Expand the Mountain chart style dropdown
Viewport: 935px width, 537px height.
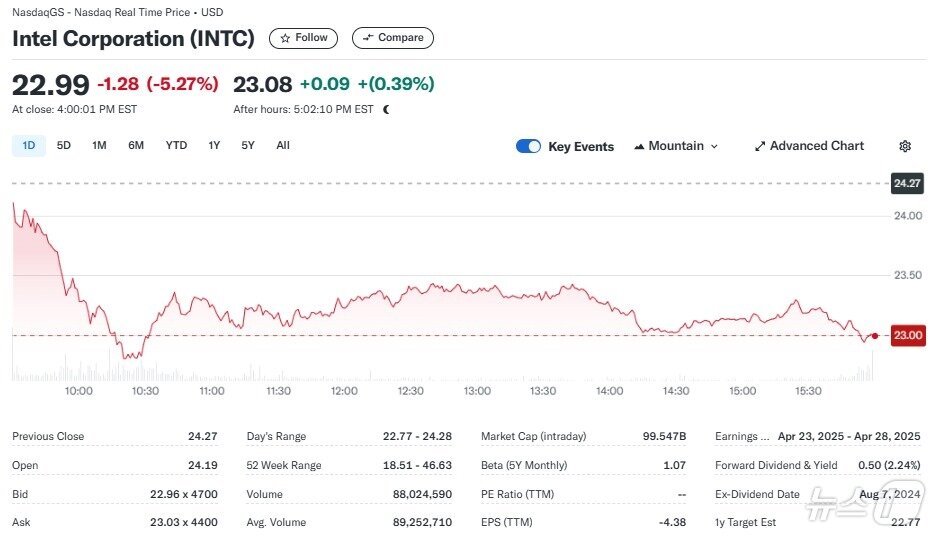click(x=714, y=146)
